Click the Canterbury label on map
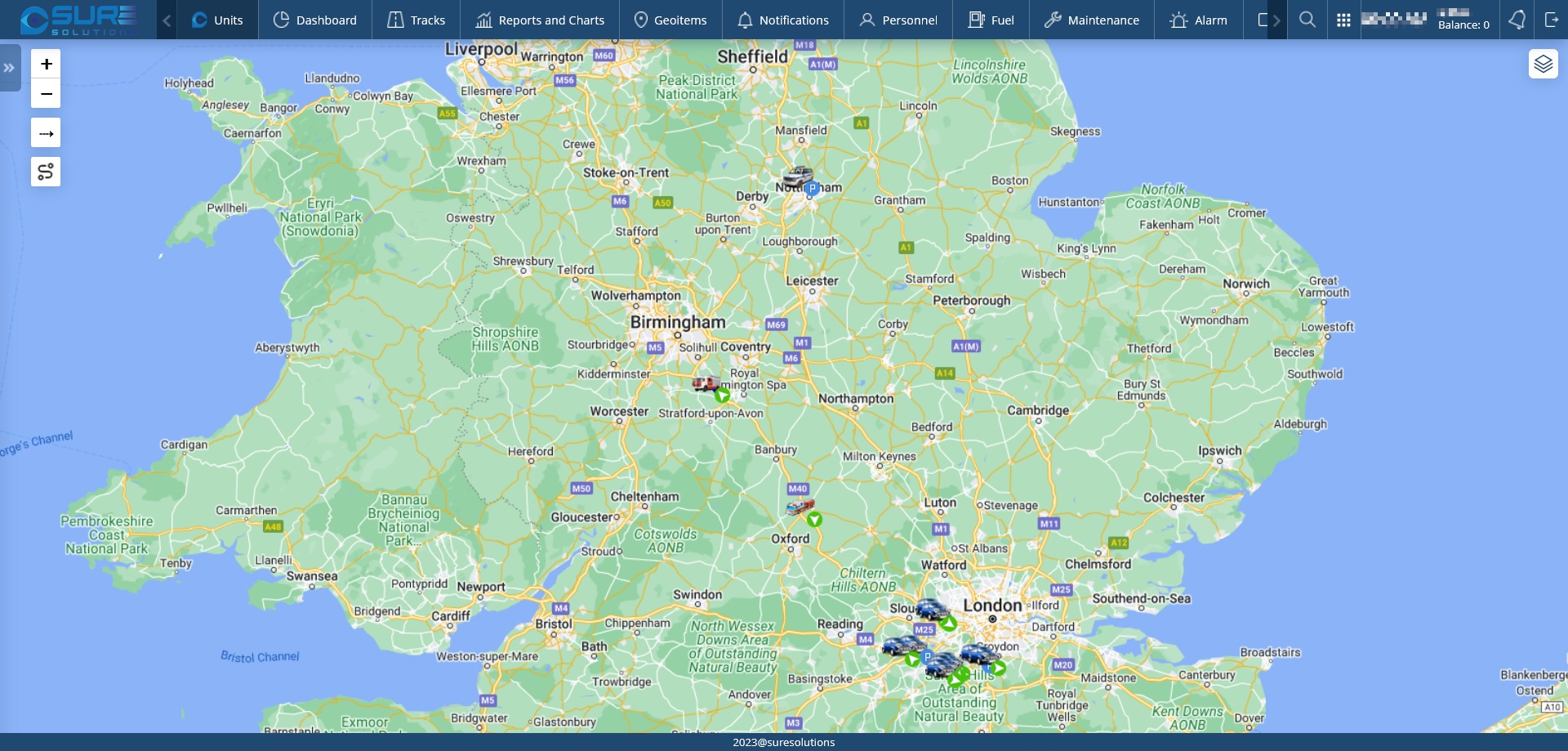This screenshot has width=1568, height=751. [1207, 674]
